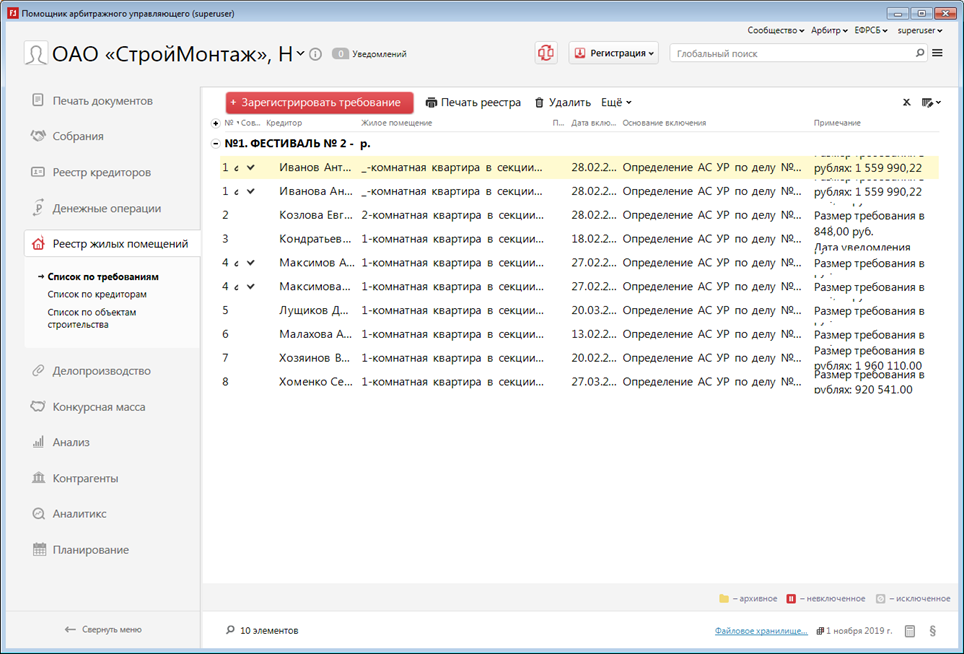Open the hamburger menu beside global search
This screenshot has width=964, height=654.
point(937,53)
